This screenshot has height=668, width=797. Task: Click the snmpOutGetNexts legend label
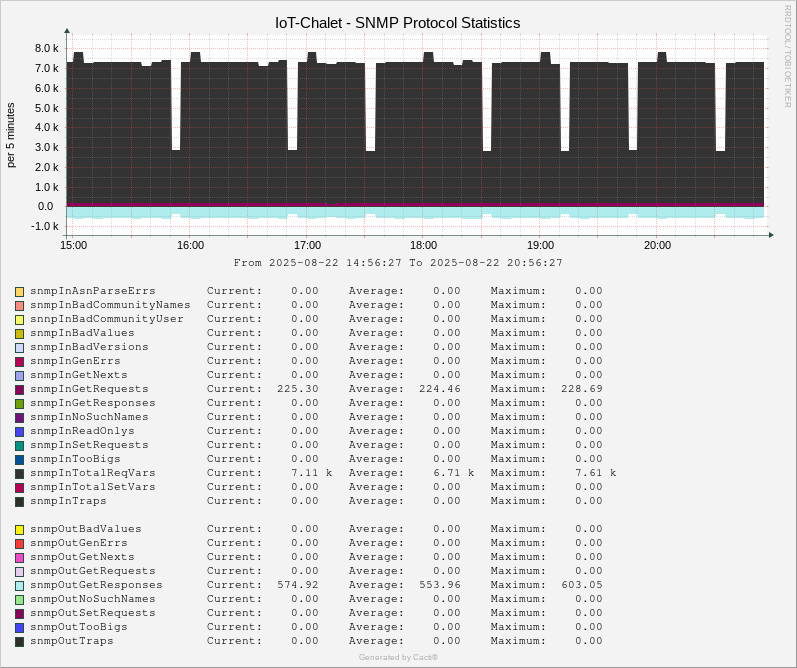tap(82, 557)
